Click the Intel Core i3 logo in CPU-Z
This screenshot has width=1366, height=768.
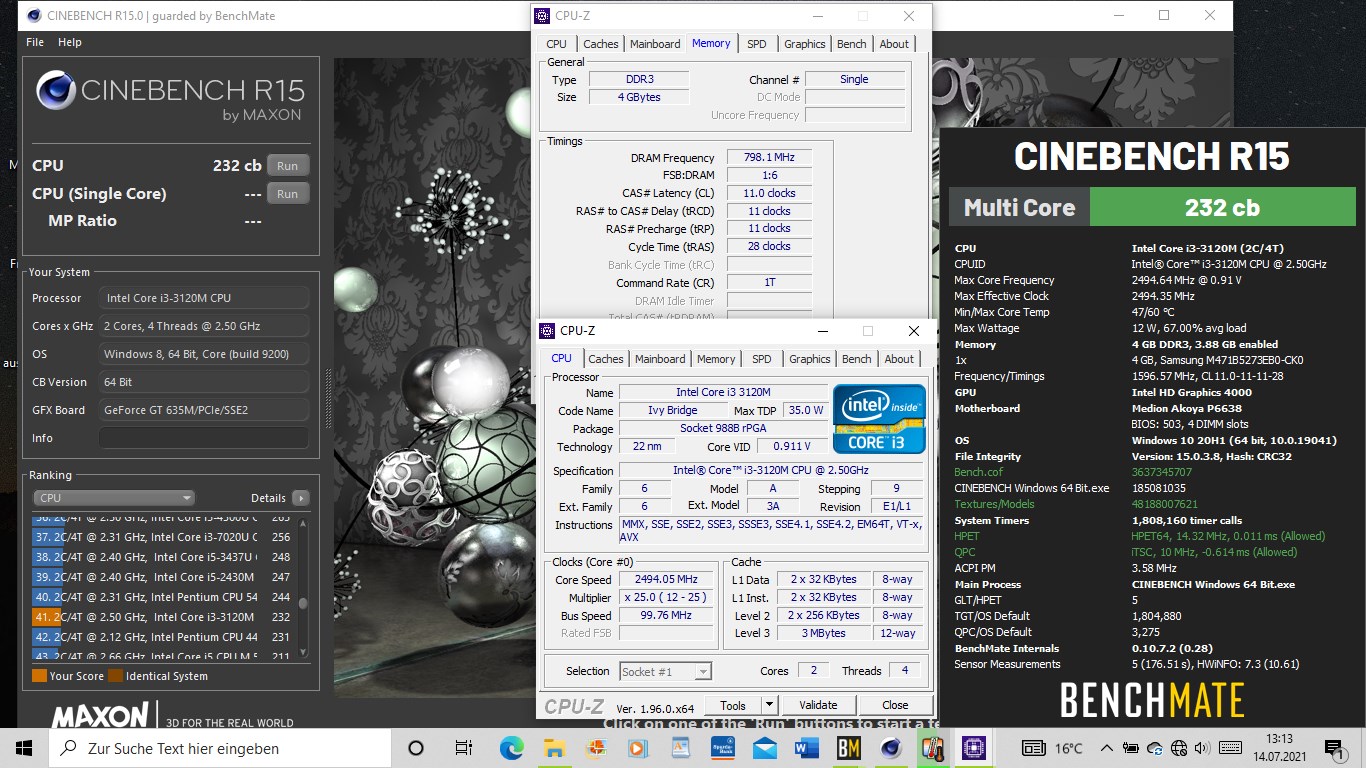[879, 418]
